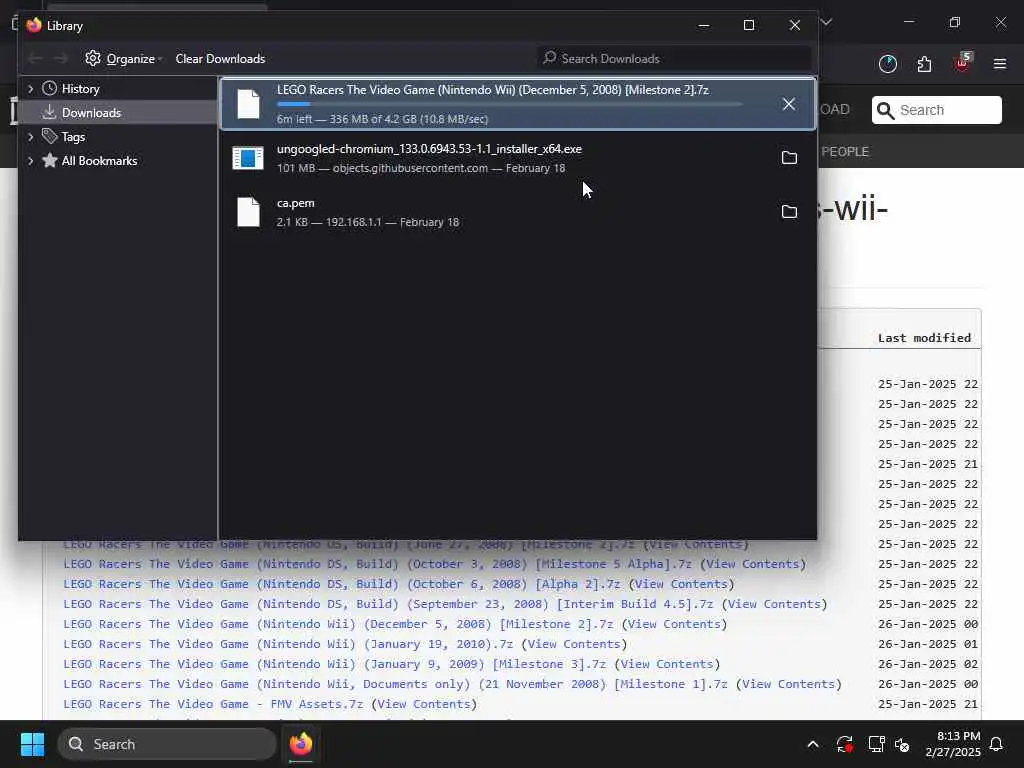Open Firefox extensions puzzle icon
1024x768 pixels.
924,64
